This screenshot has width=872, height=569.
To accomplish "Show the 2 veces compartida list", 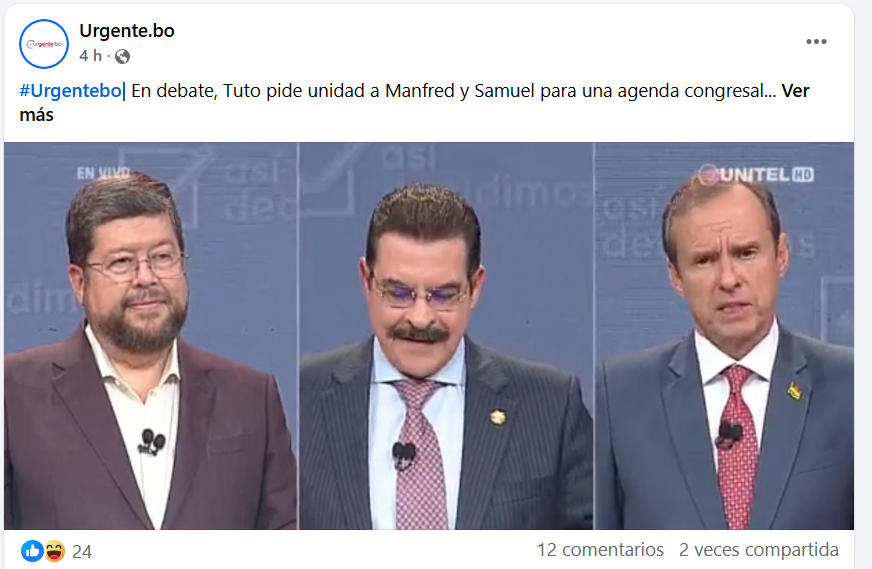I will point(759,550).
